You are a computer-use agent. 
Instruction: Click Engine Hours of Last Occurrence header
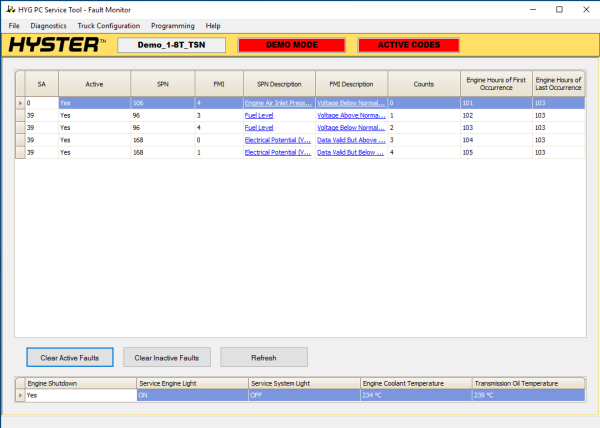pyautogui.click(x=558, y=84)
